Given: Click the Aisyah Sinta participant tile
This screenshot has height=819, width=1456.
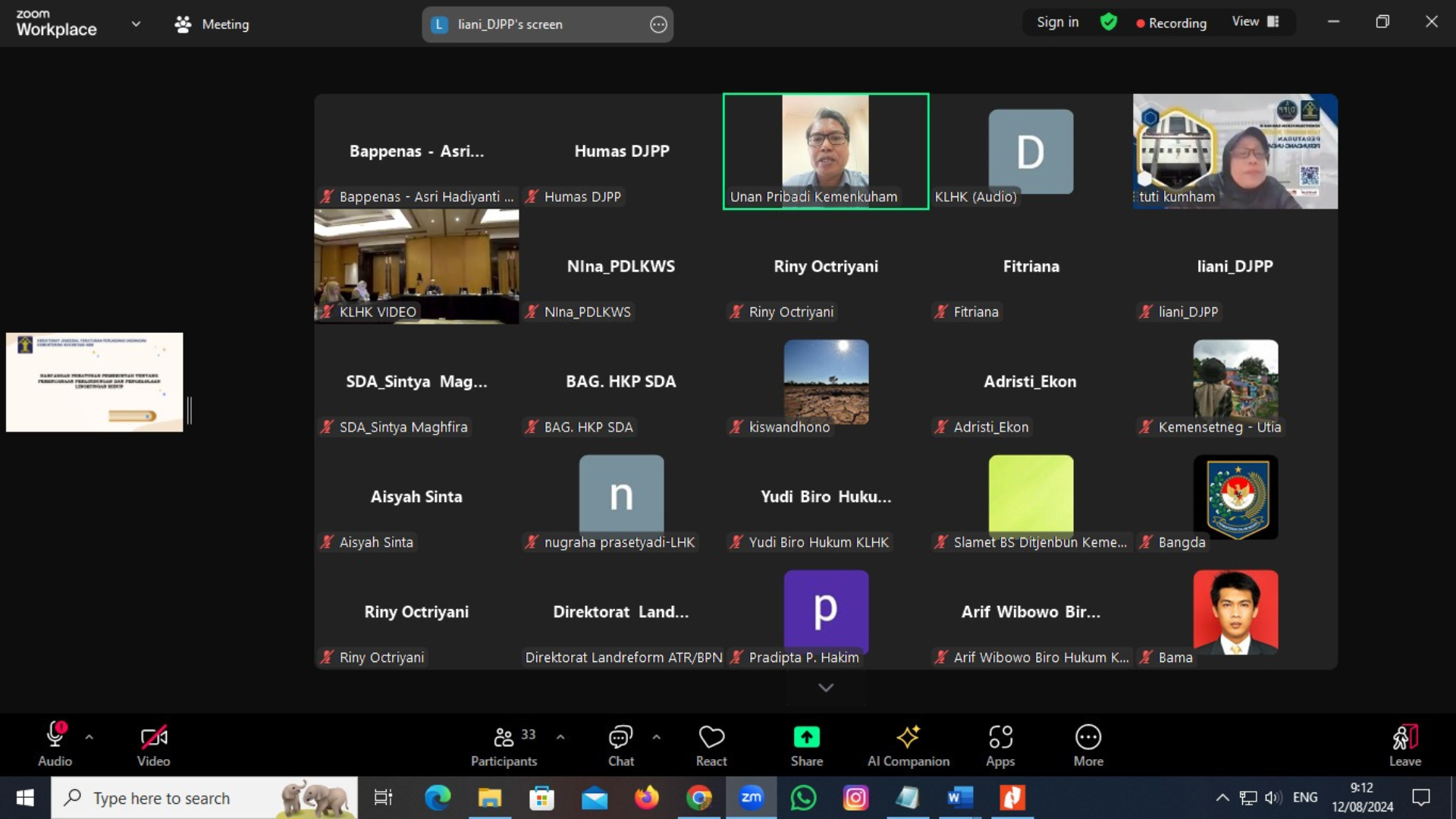Looking at the screenshot, I should point(416,497).
